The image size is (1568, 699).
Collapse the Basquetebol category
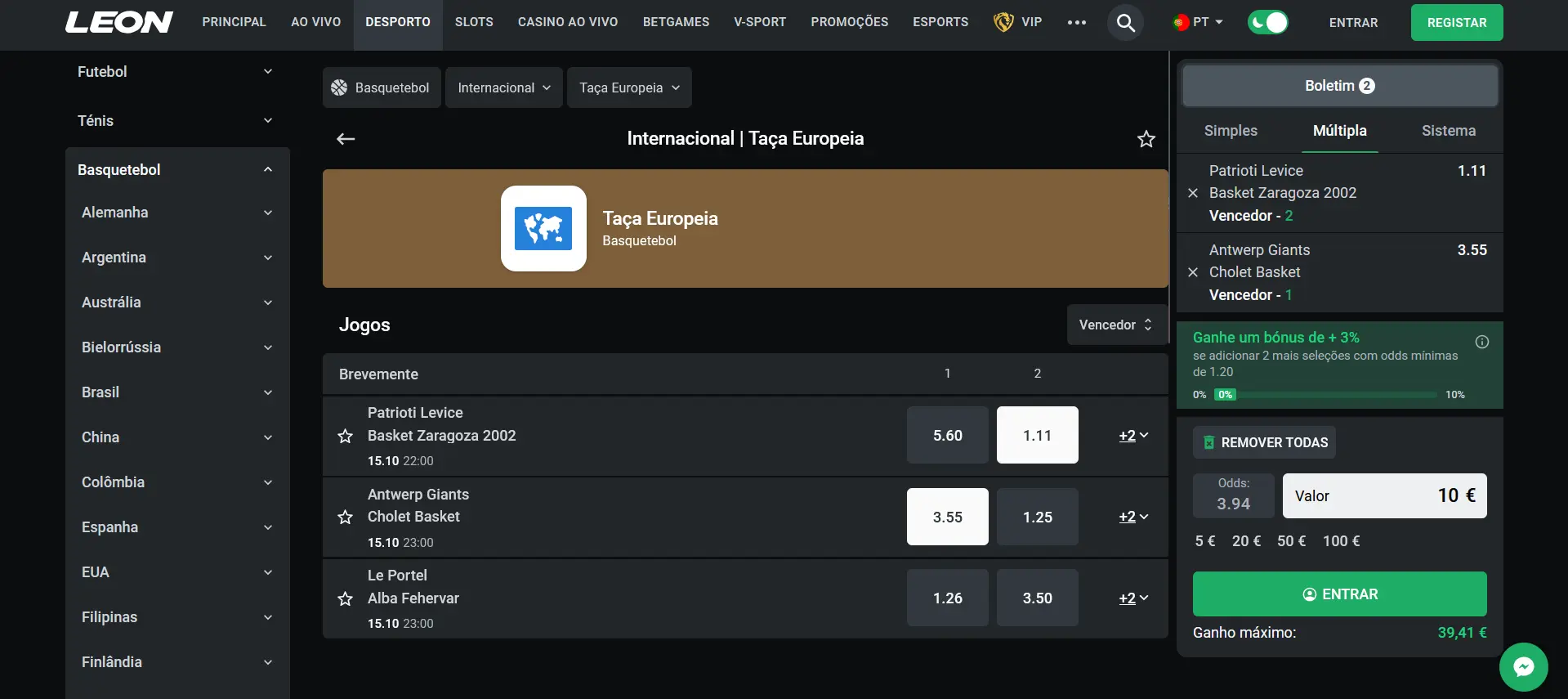[x=177, y=169]
